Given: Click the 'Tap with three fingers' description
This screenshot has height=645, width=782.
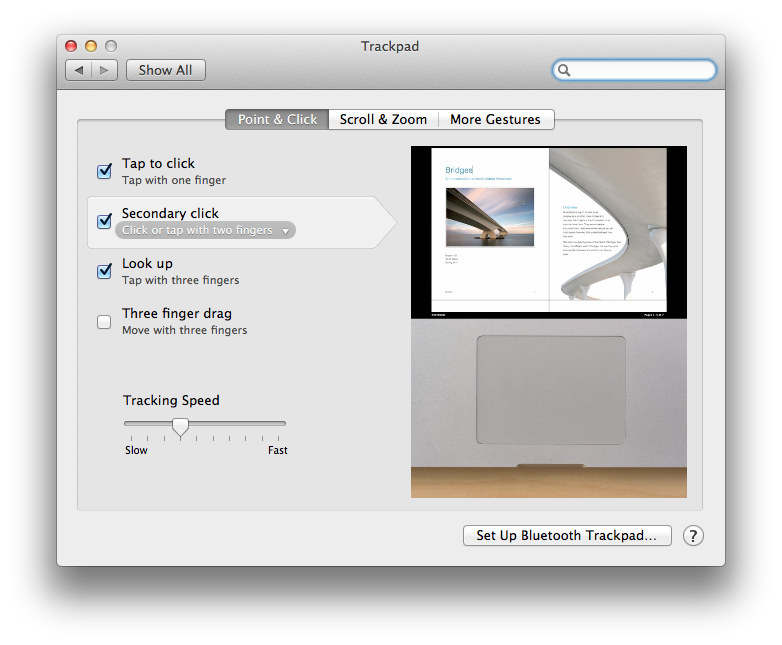Looking at the screenshot, I should pos(181,280).
